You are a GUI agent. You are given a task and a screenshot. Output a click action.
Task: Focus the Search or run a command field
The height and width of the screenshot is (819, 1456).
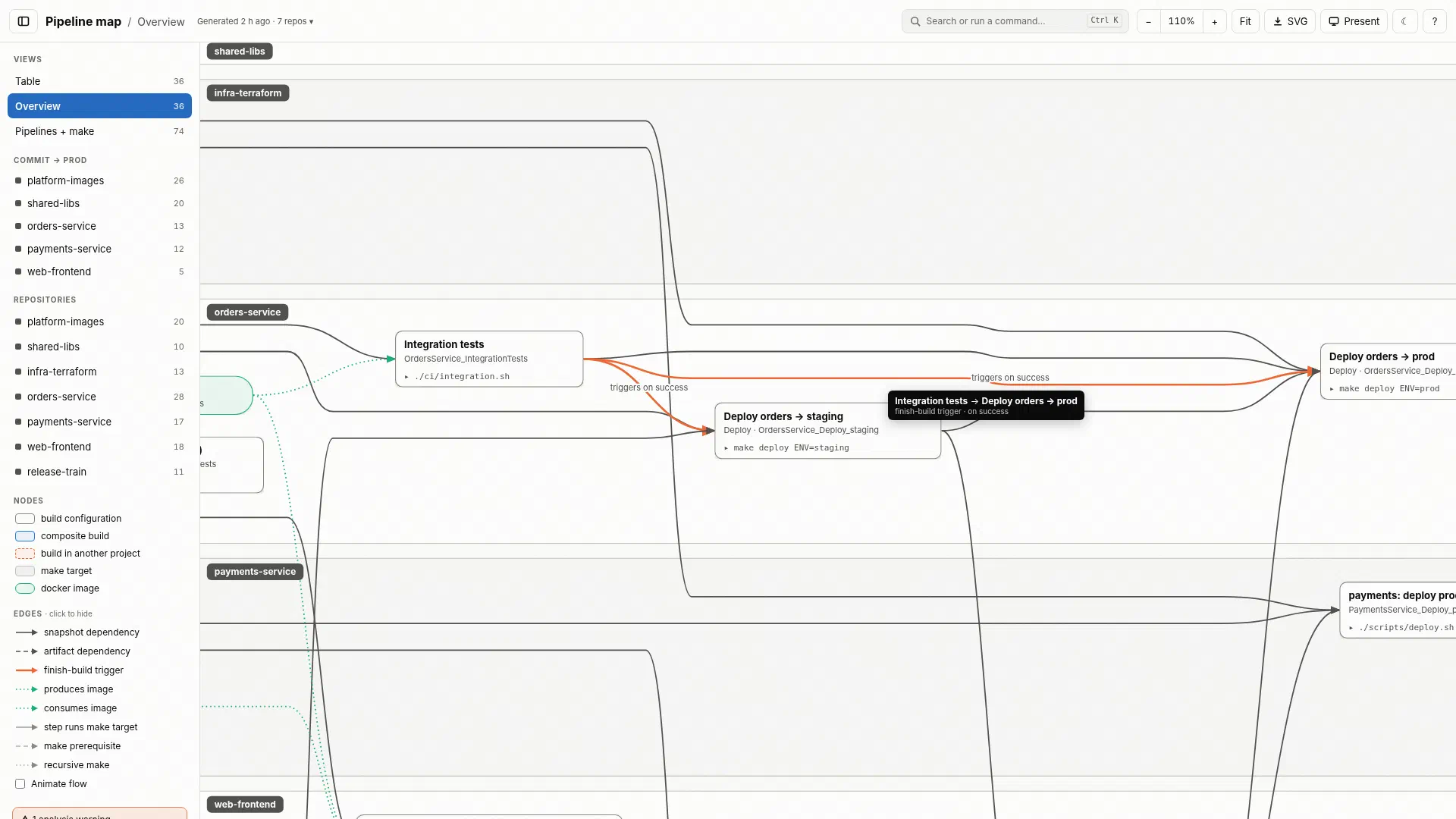pos(1015,21)
